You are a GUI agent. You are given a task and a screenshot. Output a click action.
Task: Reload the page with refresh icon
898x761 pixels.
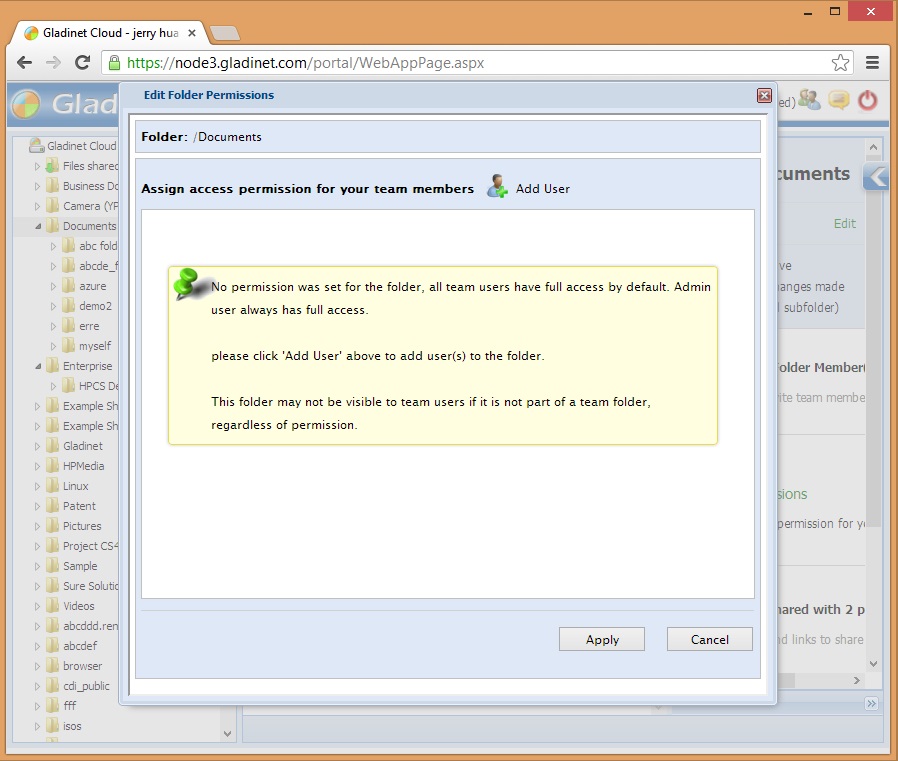tap(83, 62)
